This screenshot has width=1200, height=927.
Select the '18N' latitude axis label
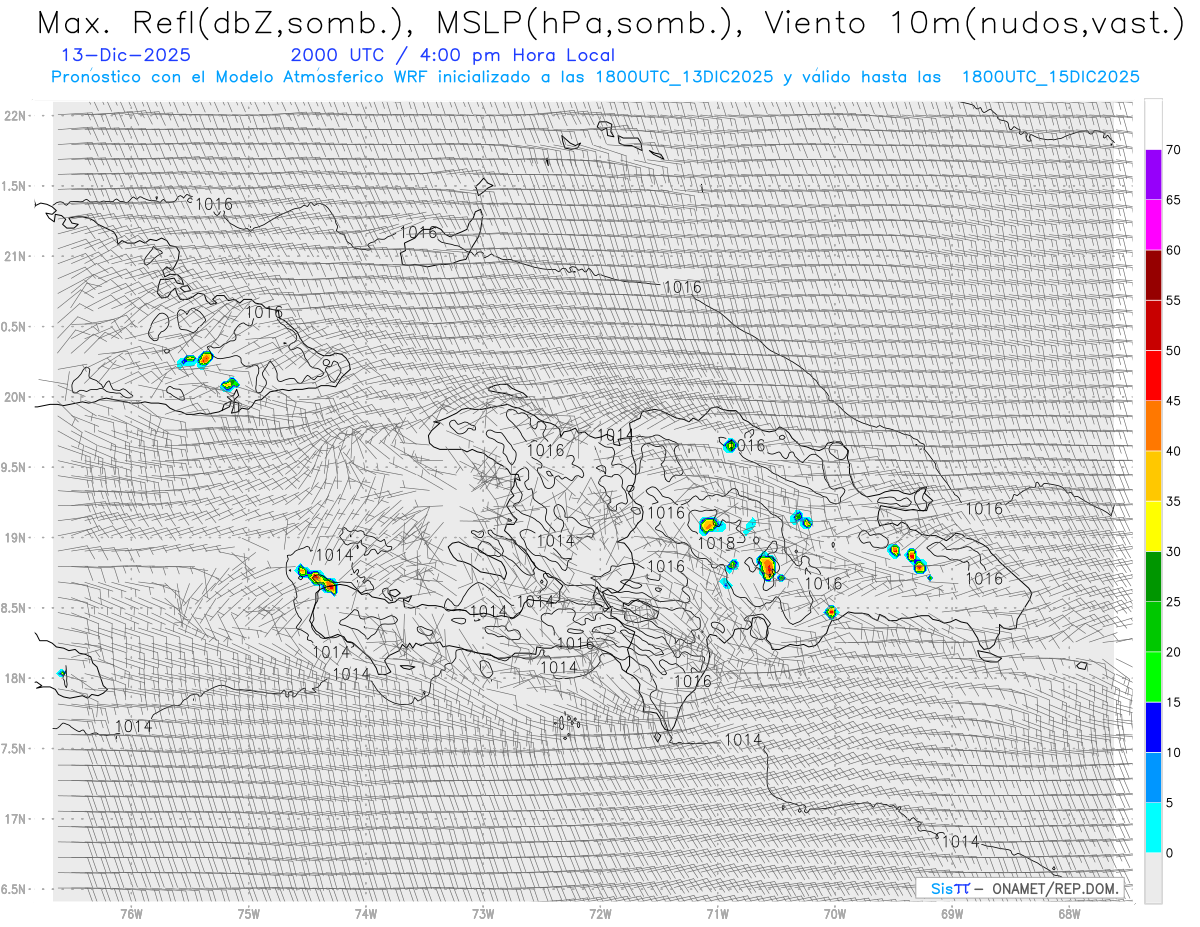pyautogui.click(x=16, y=678)
